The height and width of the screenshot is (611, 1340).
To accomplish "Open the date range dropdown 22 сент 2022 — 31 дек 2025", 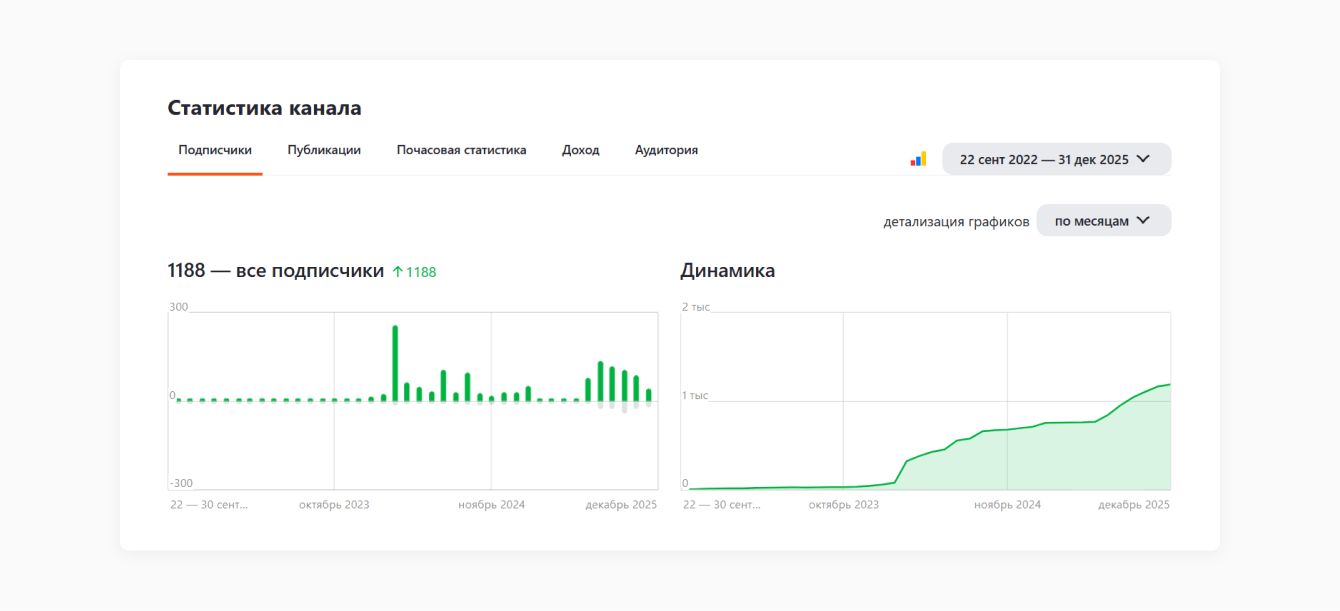I will click(1056, 159).
